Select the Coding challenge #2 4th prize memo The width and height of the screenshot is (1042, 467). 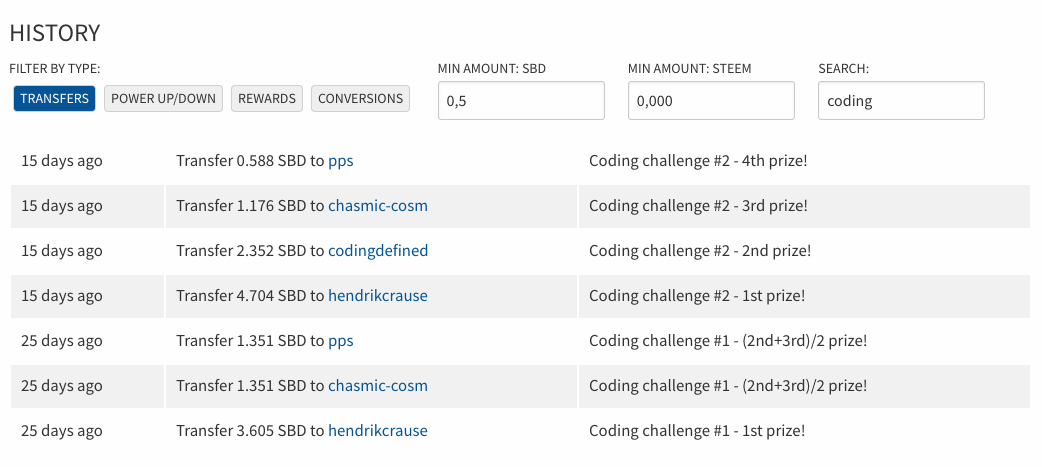tap(698, 161)
